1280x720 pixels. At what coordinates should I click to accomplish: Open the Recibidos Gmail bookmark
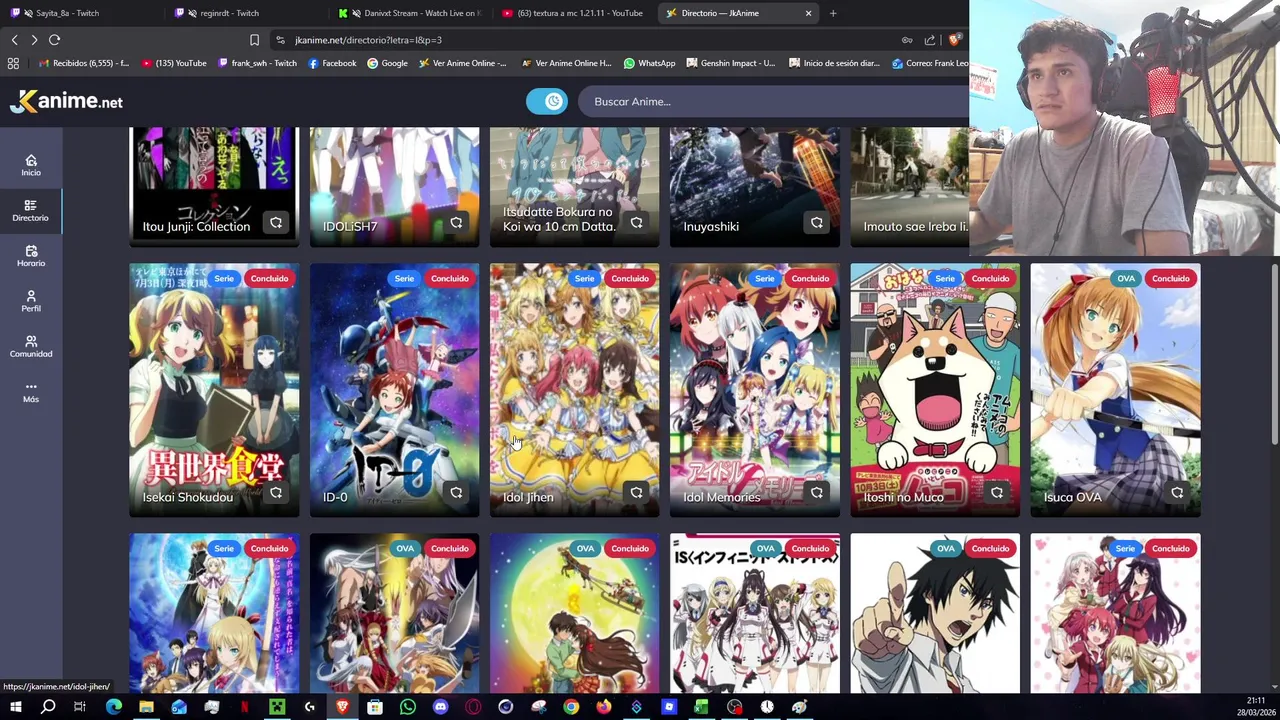[83, 63]
